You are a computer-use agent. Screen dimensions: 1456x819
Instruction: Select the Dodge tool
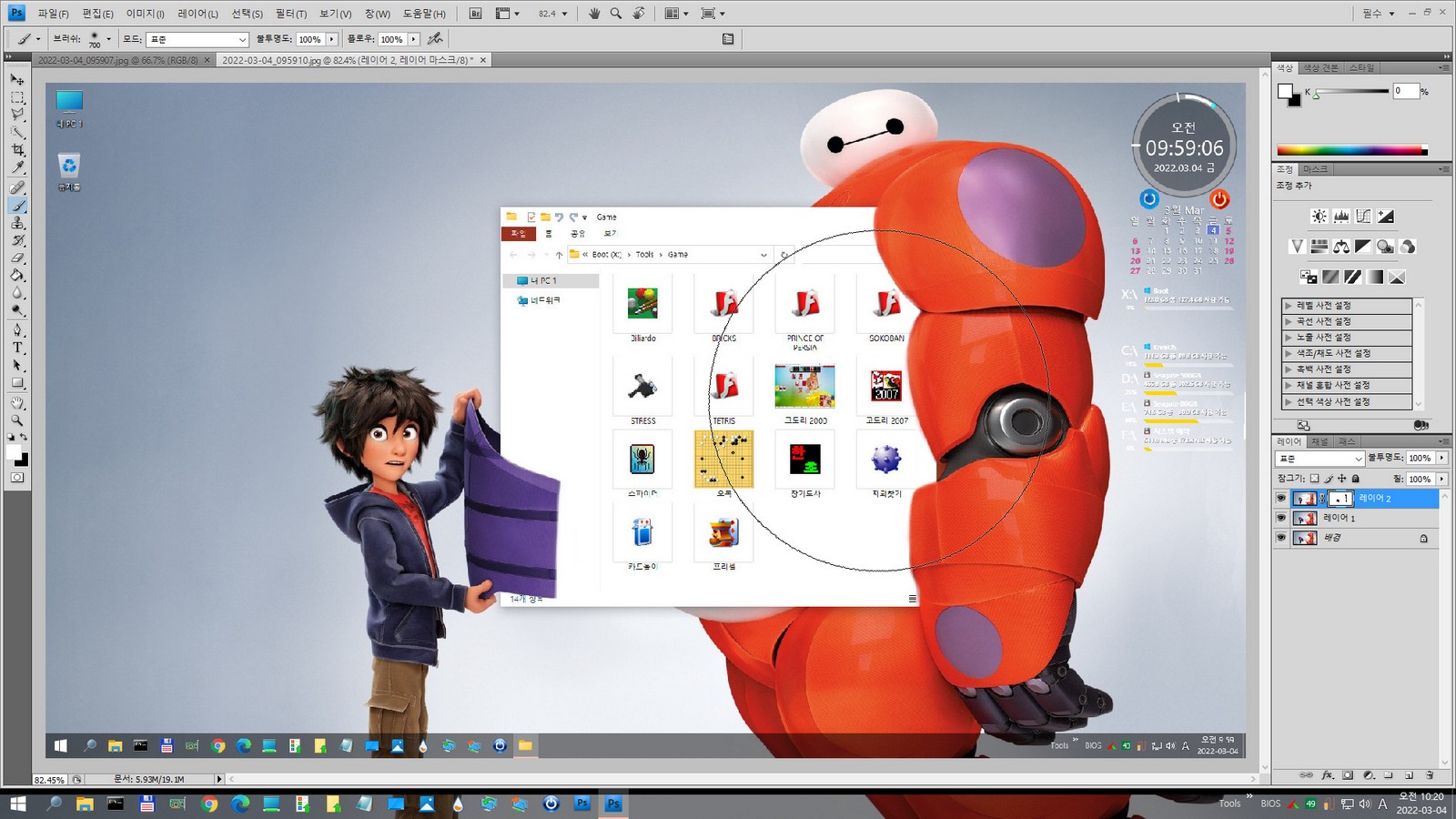pyautogui.click(x=17, y=311)
